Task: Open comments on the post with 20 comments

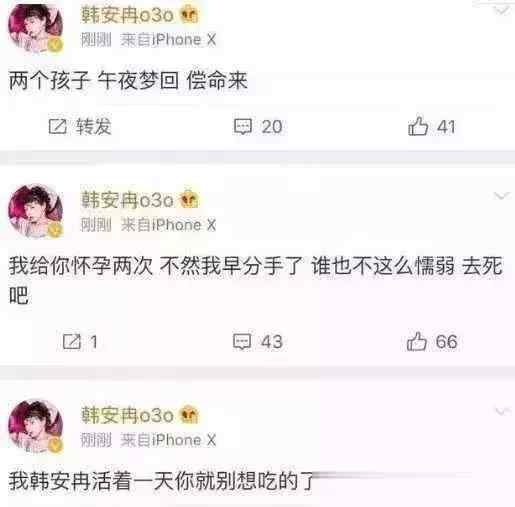Action: (243, 127)
